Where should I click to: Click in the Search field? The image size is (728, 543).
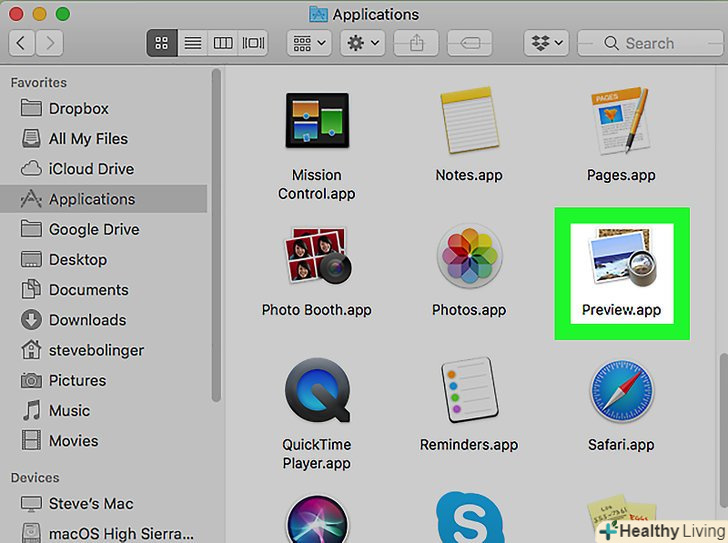(650, 43)
